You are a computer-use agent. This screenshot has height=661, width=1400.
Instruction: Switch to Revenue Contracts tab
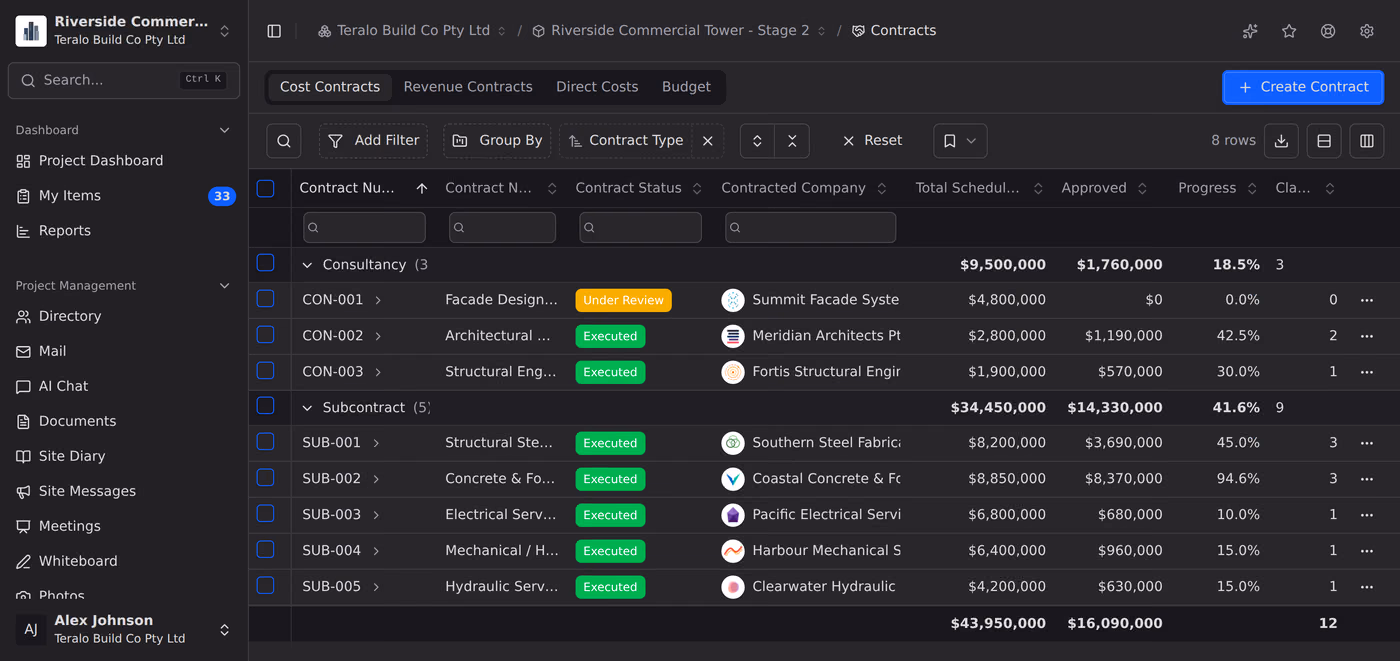point(468,87)
